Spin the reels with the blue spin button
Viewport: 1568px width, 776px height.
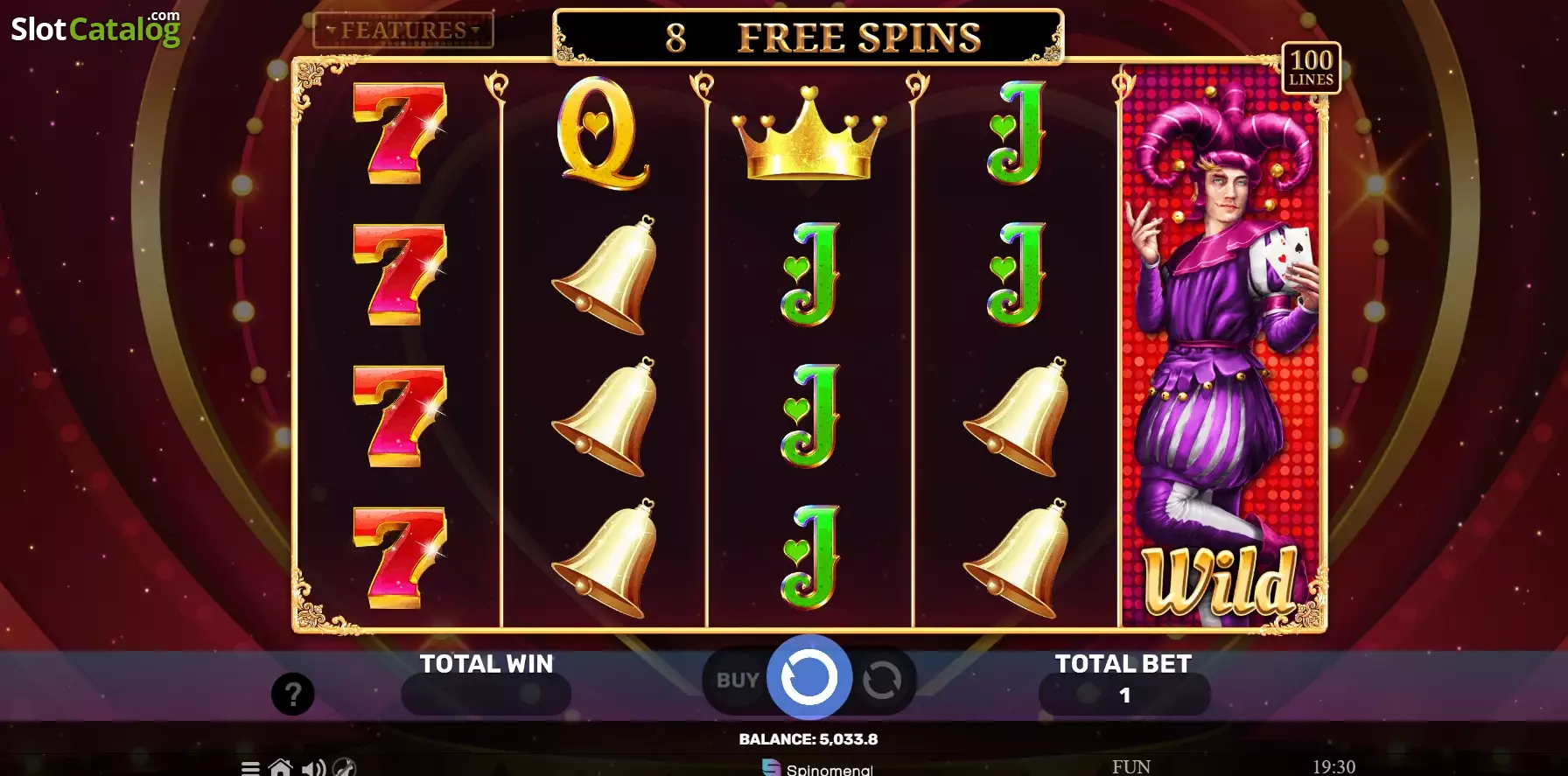tap(809, 677)
